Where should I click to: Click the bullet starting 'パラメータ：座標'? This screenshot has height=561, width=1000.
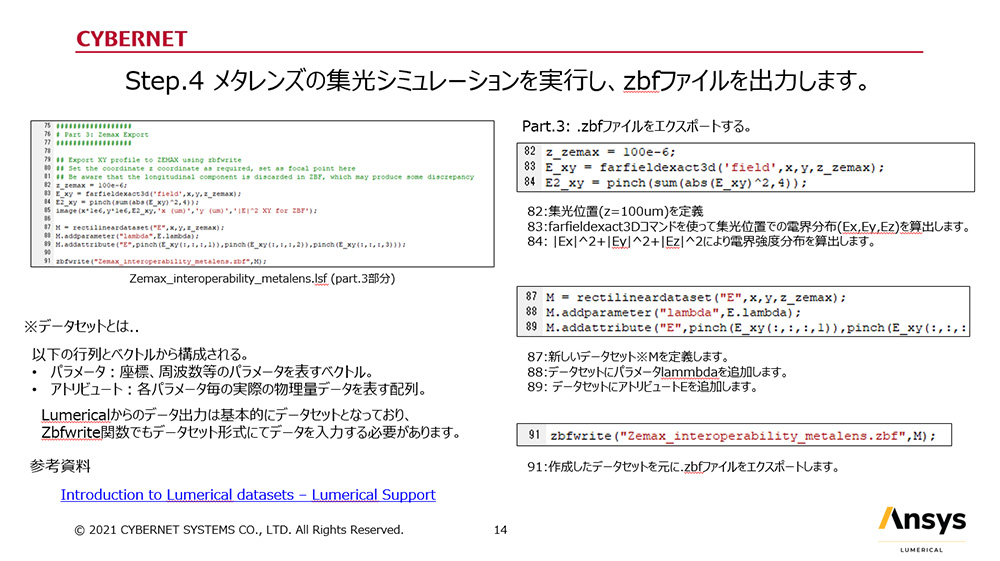click(211, 372)
